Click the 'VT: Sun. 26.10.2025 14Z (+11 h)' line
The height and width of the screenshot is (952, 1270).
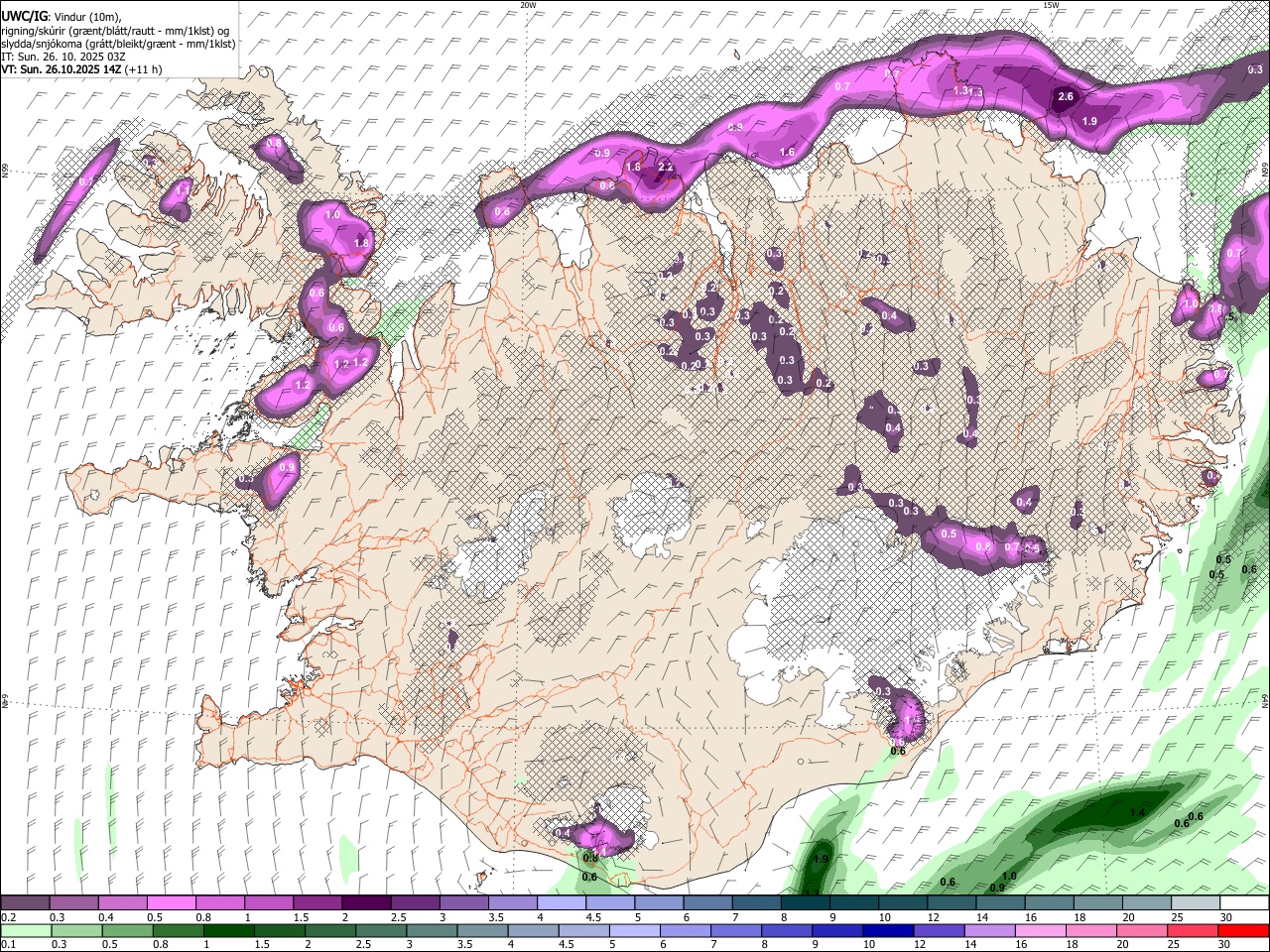click(81, 69)
